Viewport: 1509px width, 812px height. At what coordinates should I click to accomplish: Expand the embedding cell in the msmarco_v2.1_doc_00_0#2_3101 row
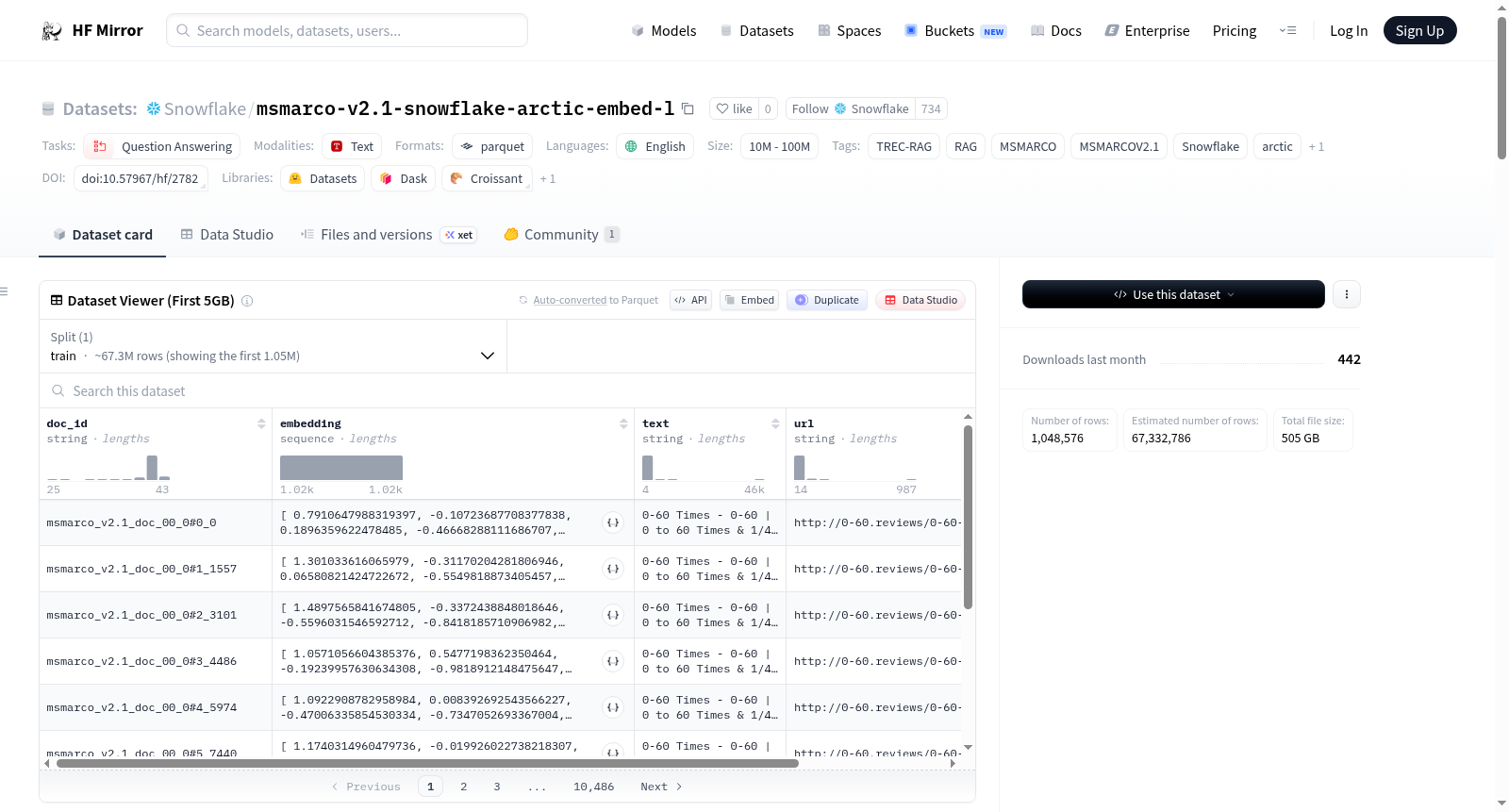point(613,615)
